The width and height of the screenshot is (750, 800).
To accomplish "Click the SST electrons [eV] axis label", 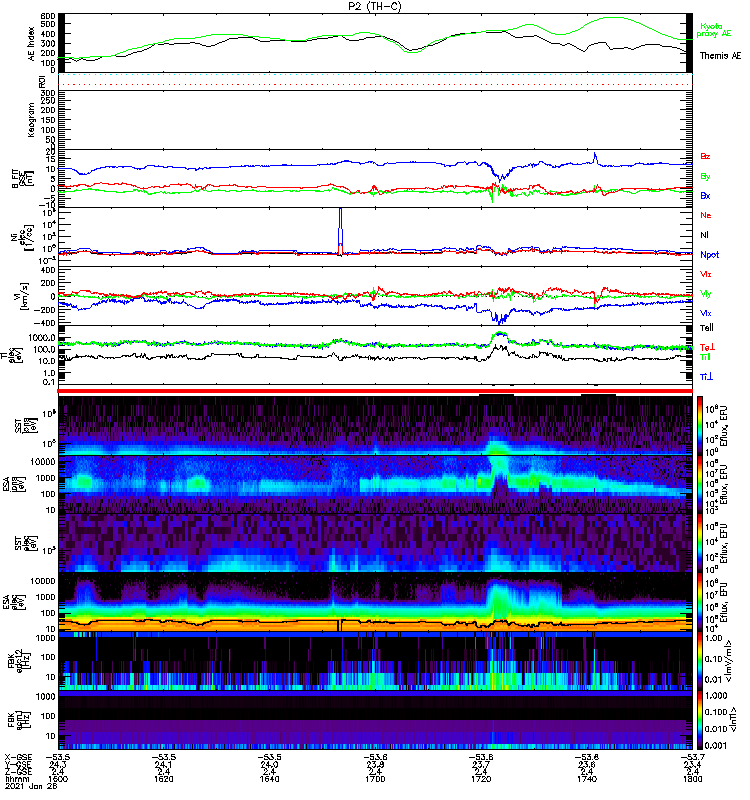I will click(x=26, y=544).
